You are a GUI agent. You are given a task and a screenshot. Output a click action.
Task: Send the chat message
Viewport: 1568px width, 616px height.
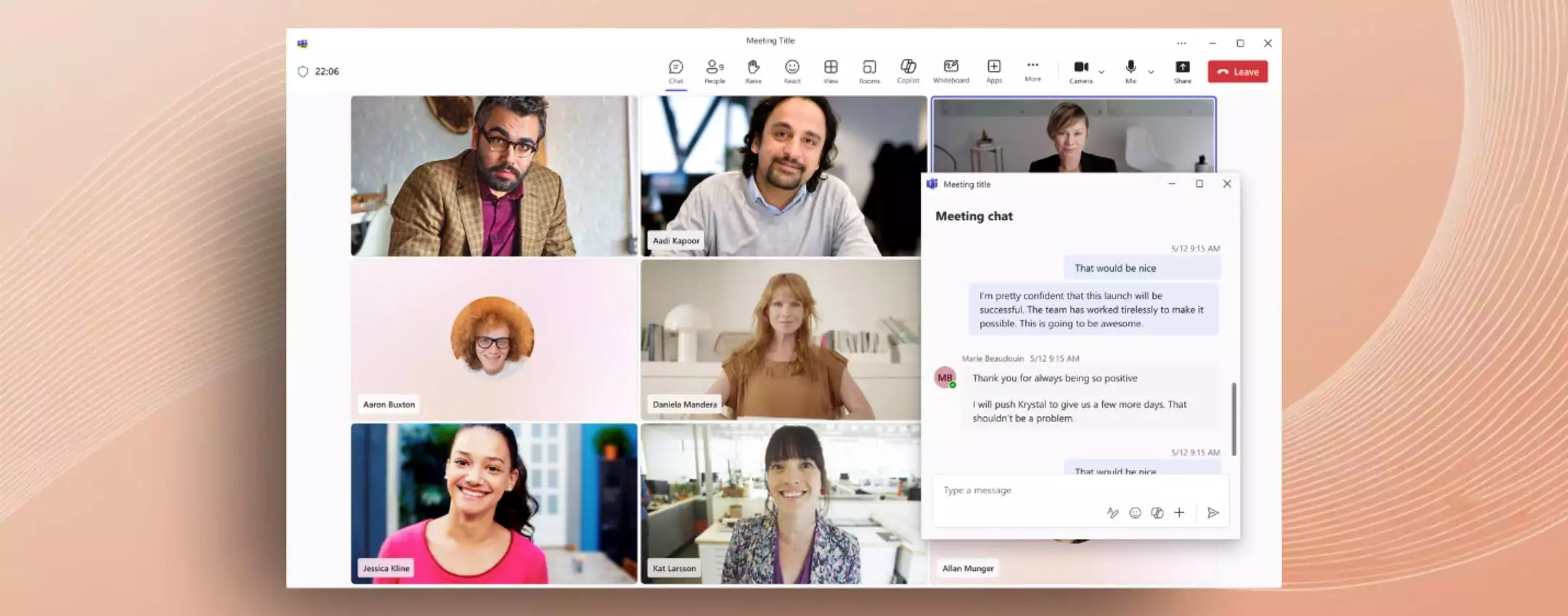pos(1212,513)
